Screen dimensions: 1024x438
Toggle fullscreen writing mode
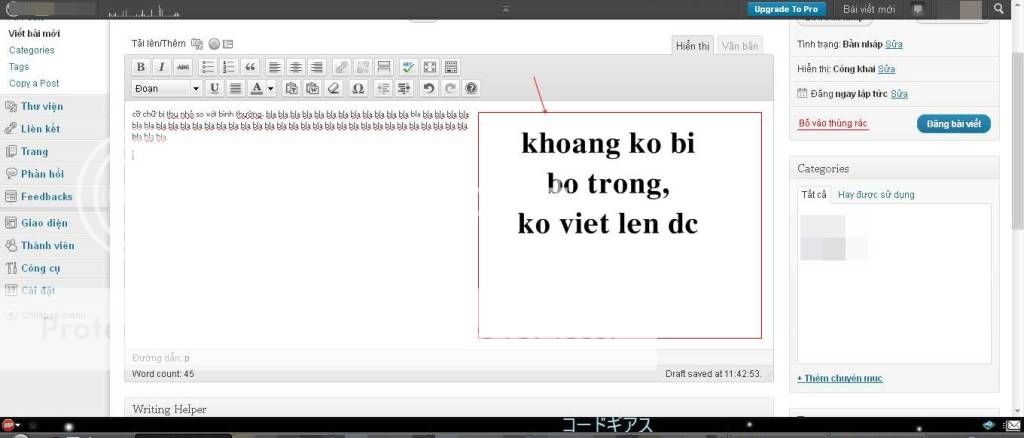point(430,67)
